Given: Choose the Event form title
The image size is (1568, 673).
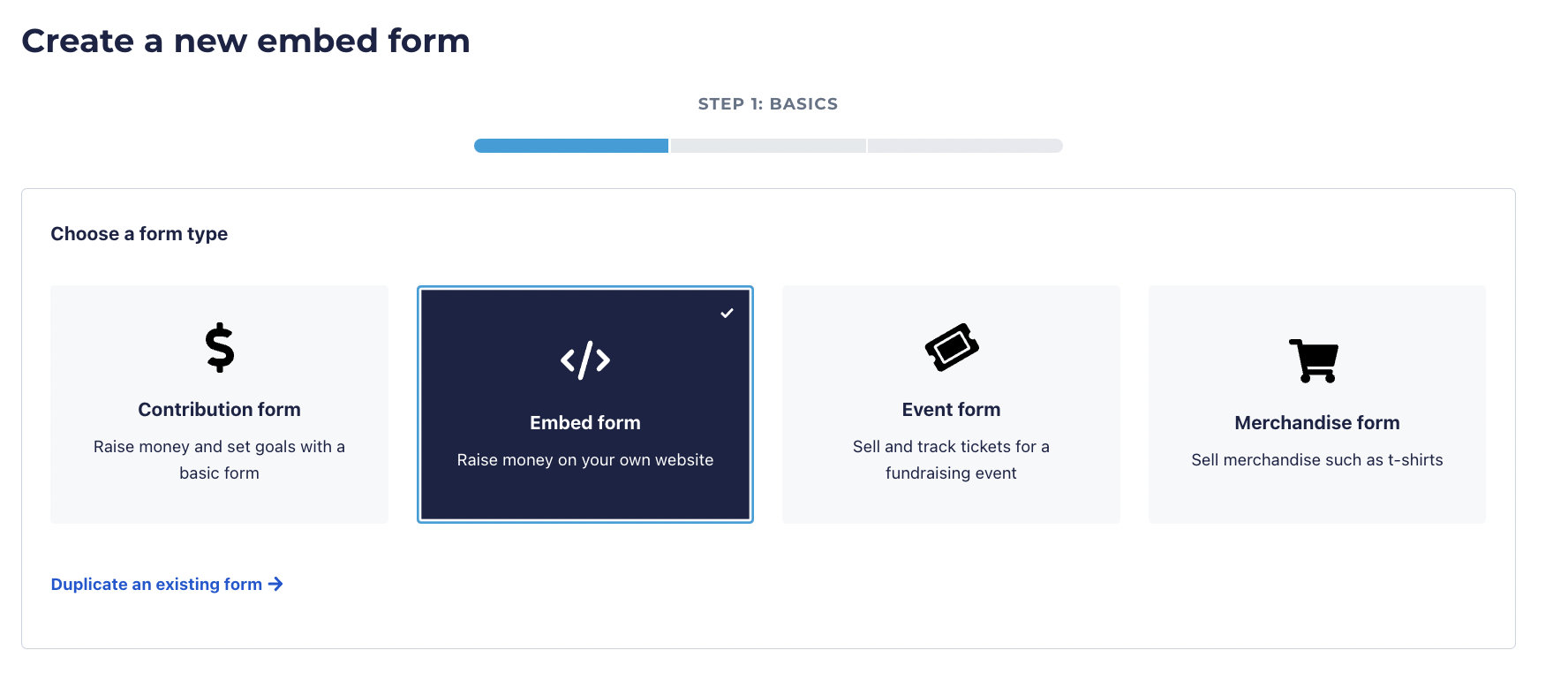Looking at the screenshot, I should coord(951,410).
